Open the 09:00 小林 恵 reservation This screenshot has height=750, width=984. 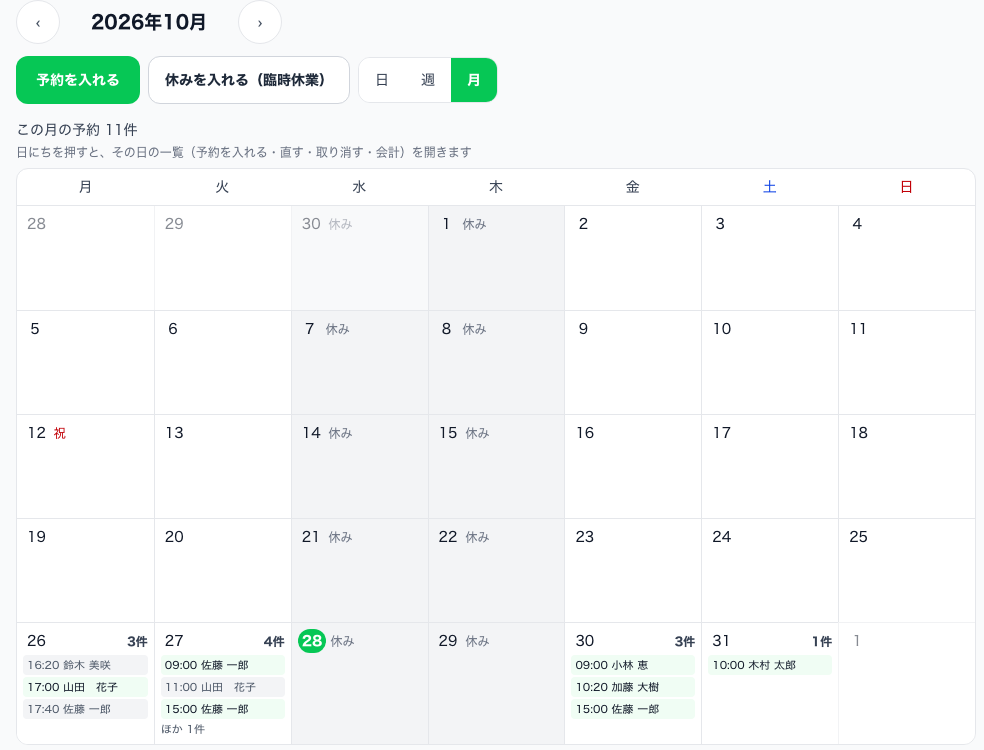633,665
